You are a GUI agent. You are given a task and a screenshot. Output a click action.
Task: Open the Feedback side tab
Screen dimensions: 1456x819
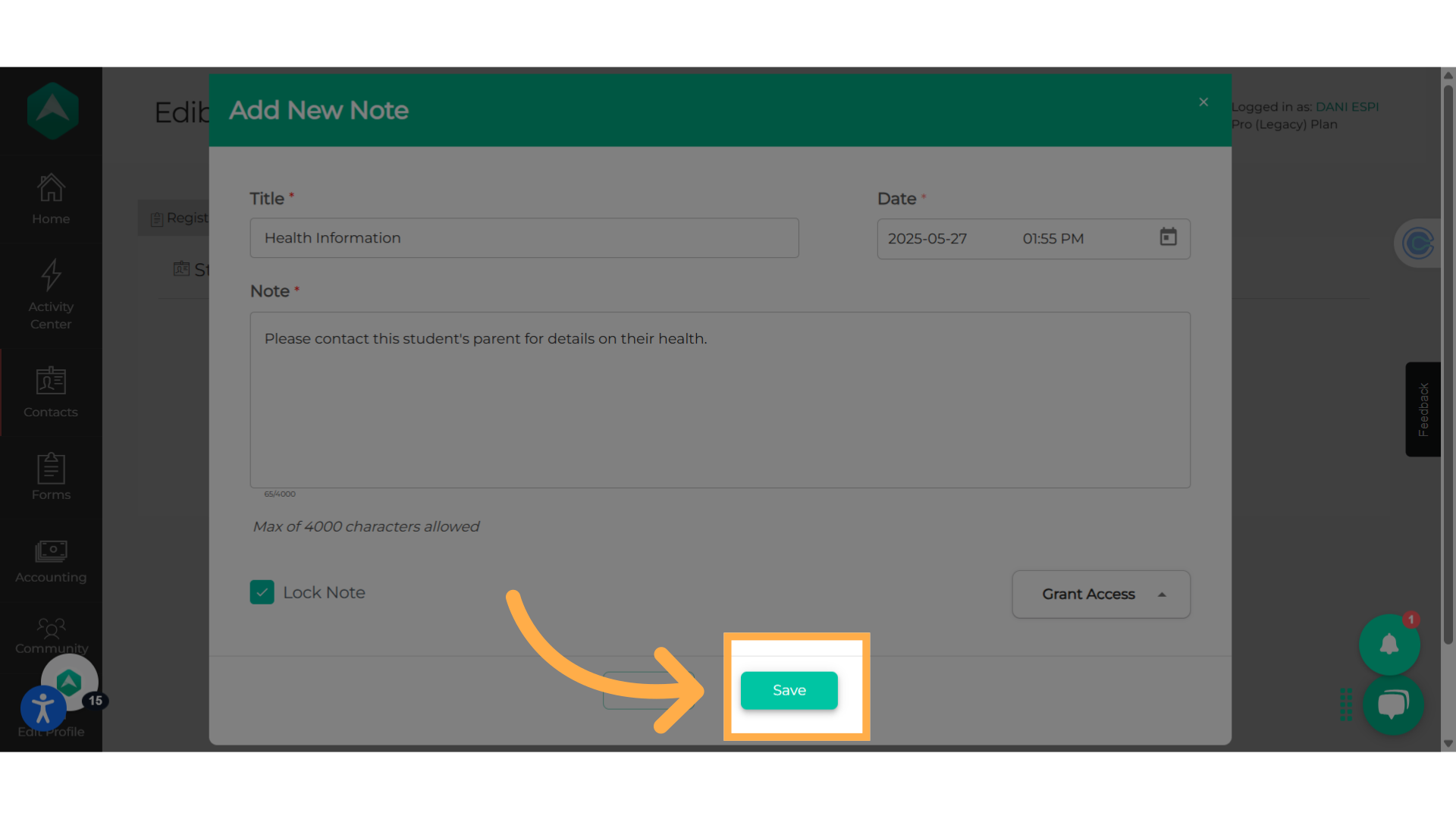pyautogui.click(x=1423, y=409)
